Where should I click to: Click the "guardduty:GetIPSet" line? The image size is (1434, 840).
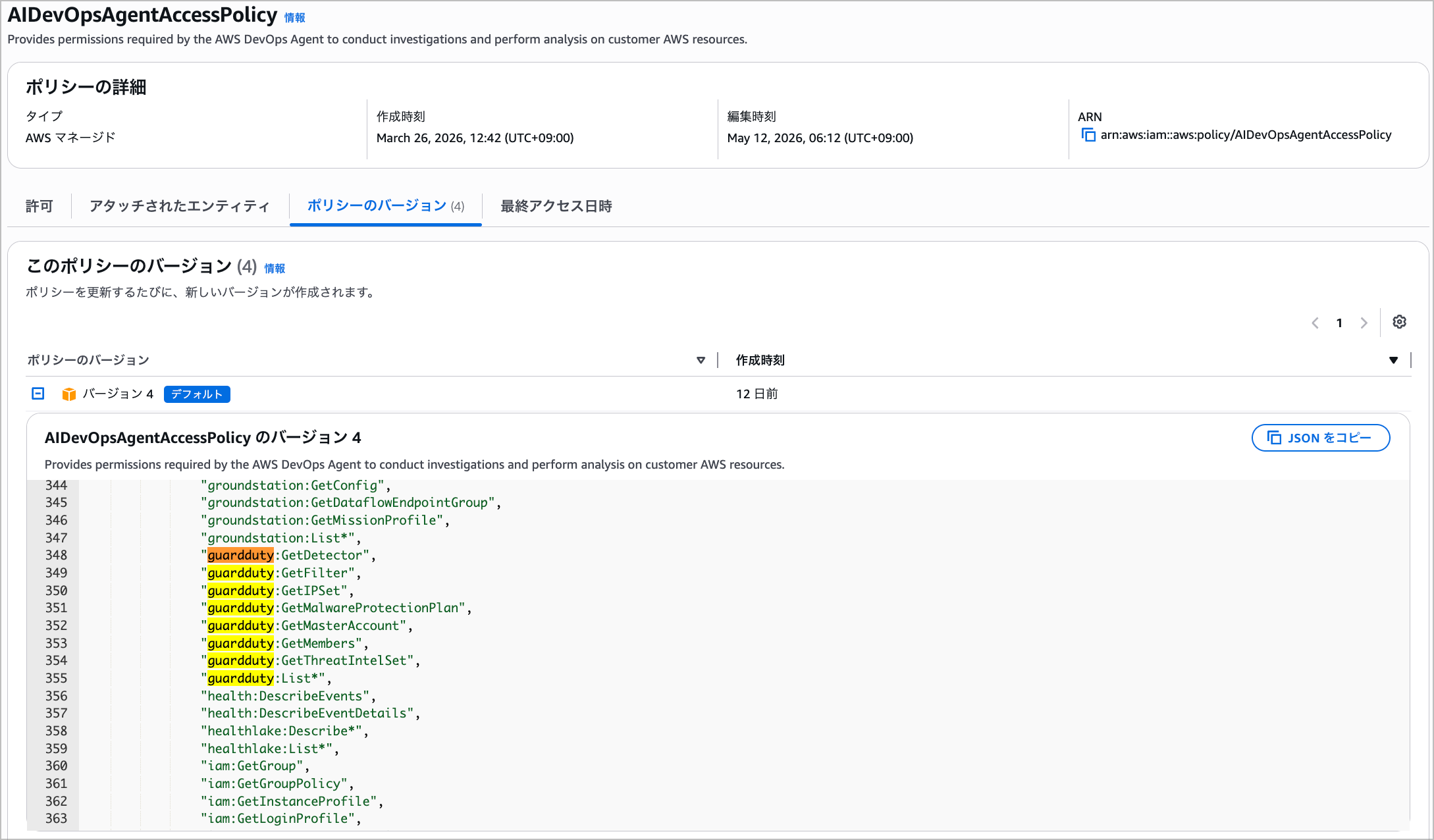(277, 591)
